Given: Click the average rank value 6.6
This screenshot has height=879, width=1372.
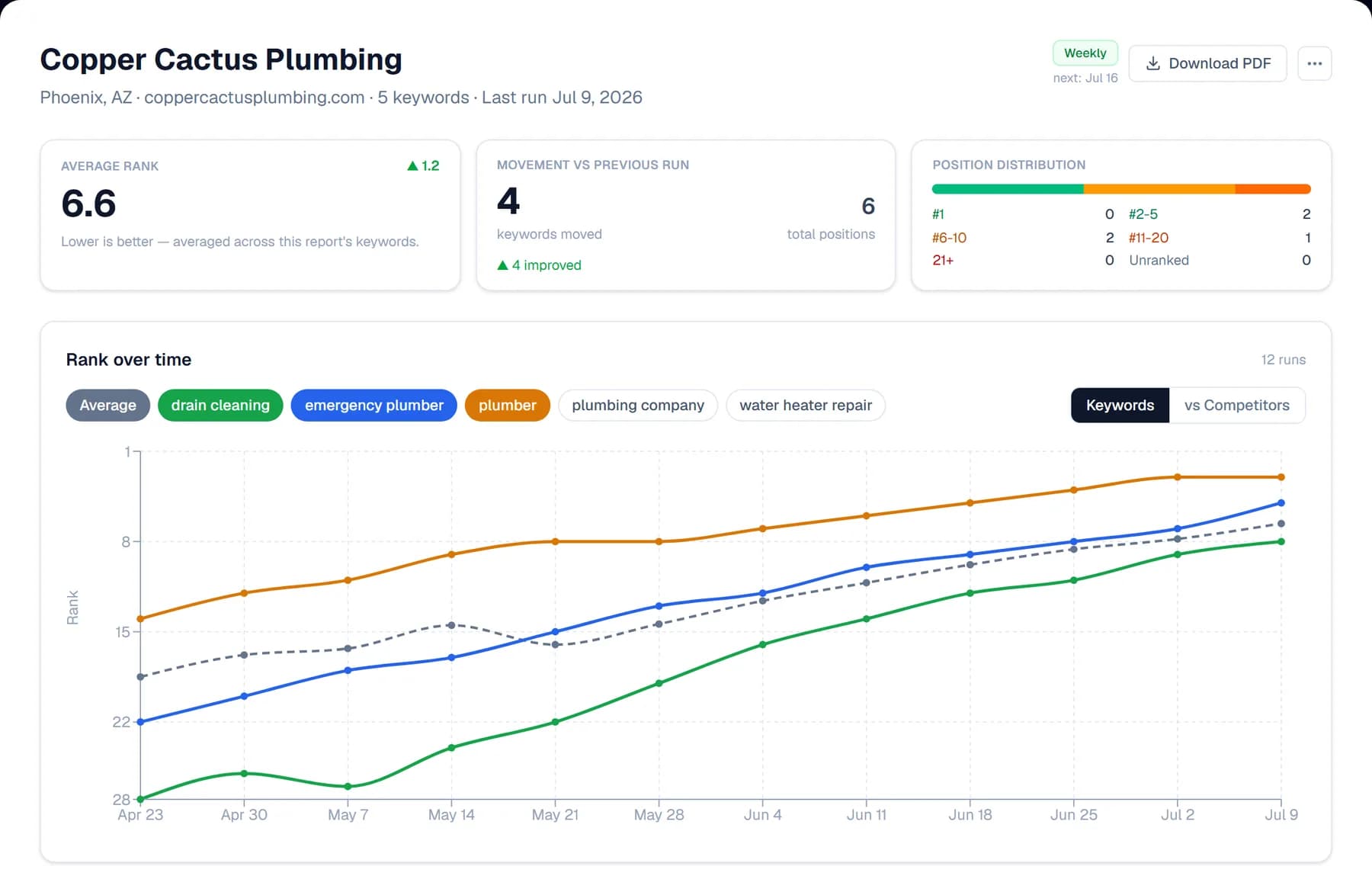Looking at the screenshot, I should [88, 204].
